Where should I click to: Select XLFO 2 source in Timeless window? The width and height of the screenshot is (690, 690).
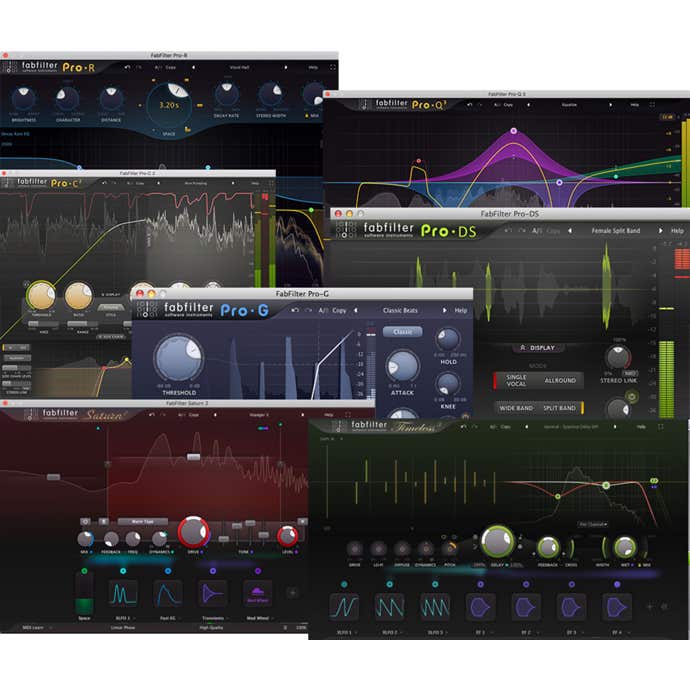[389, 607]
